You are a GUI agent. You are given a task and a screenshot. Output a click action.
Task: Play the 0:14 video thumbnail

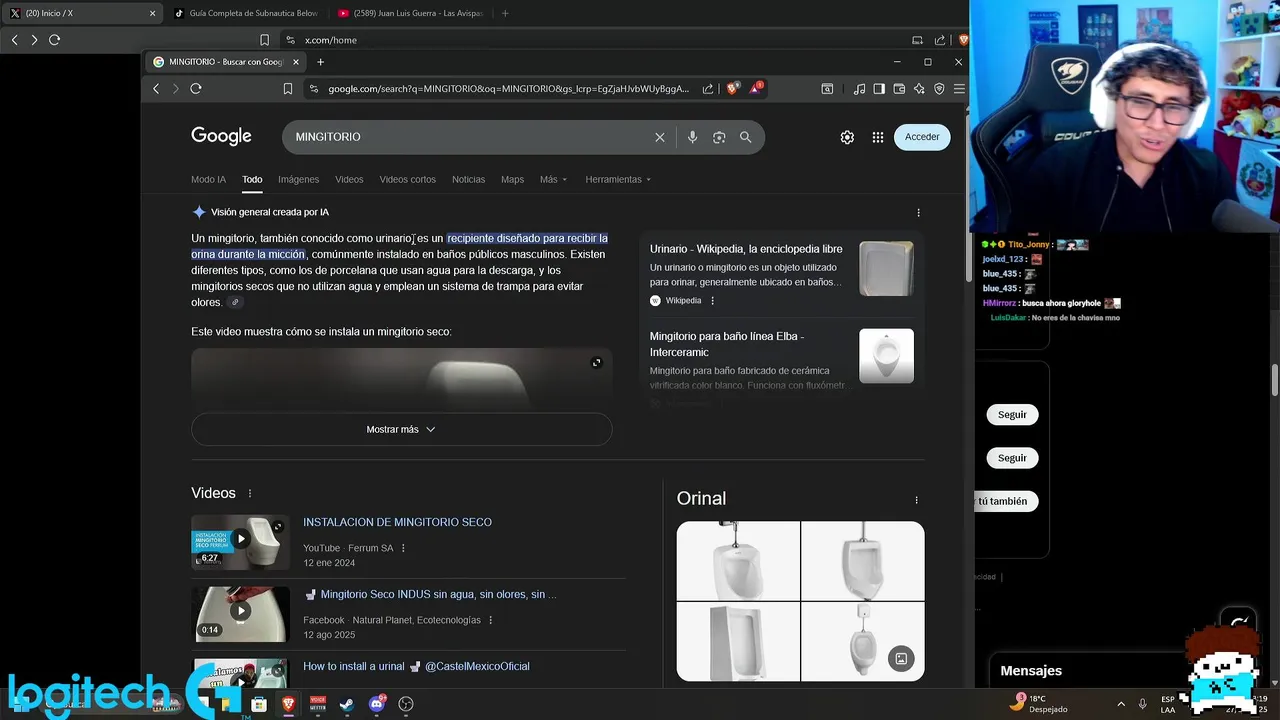tap(240, 613)
